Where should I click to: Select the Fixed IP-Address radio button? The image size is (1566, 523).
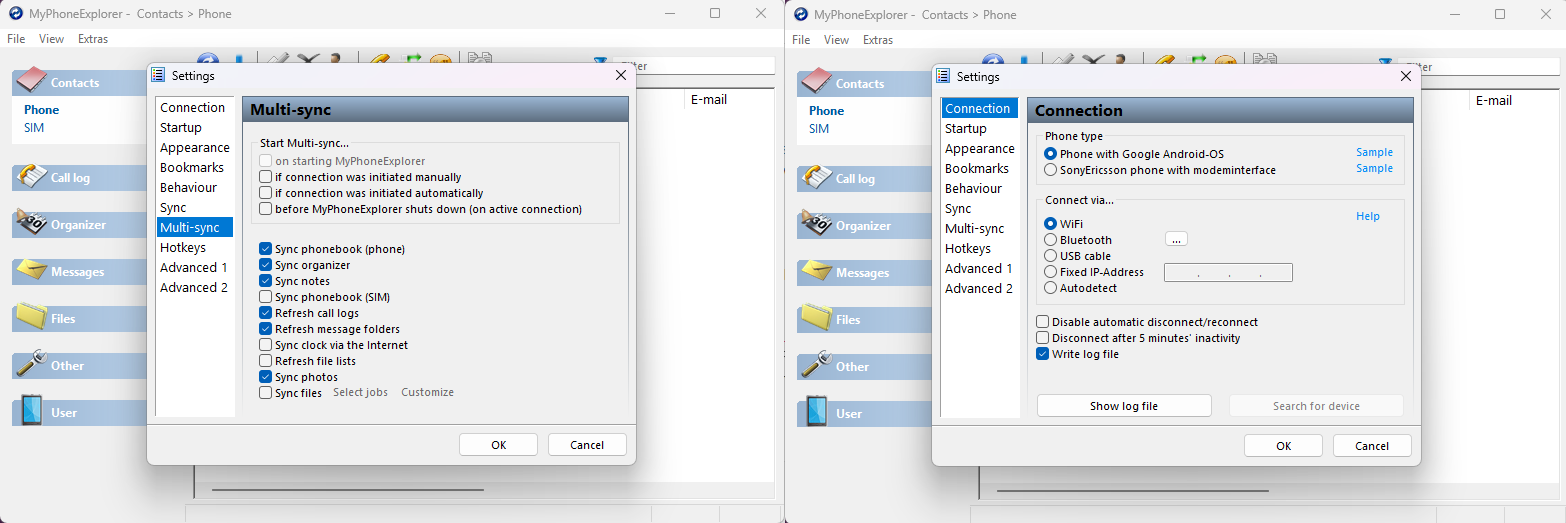[1050, 272]
